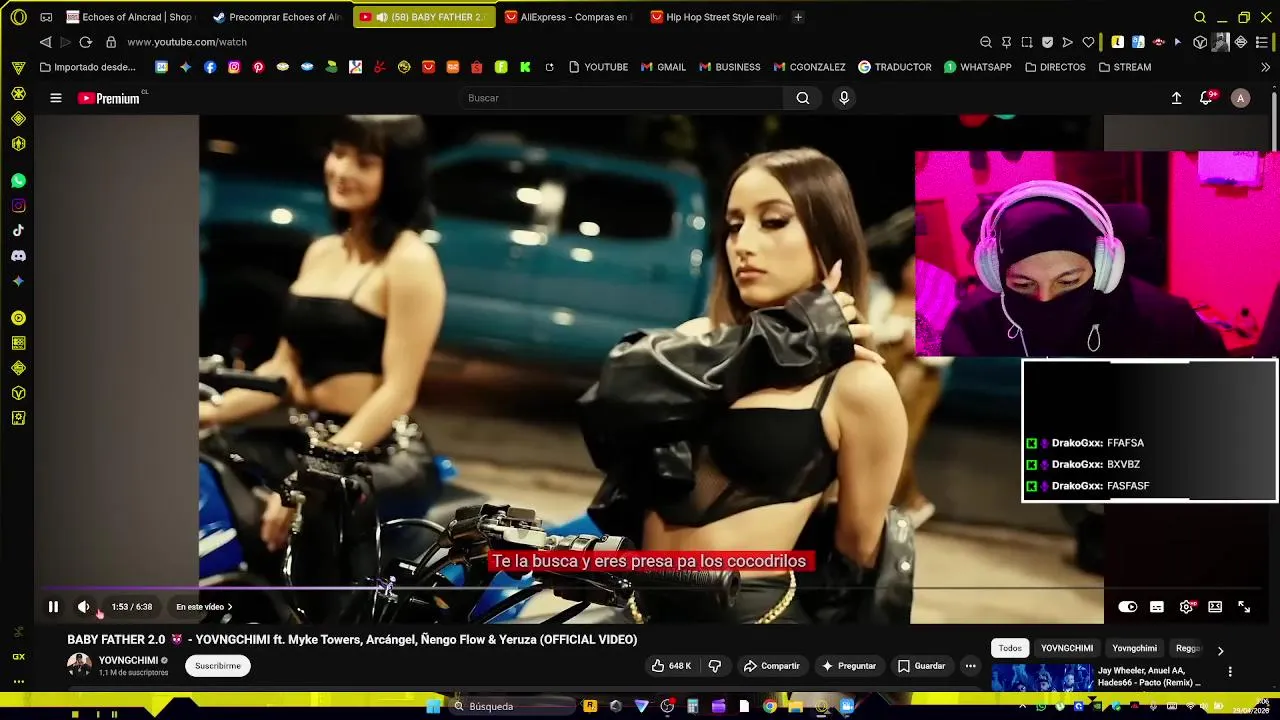The height and width of the screenshot is (720, 1280).
Task: Reload the page with refresh icon
Action: 86,42
